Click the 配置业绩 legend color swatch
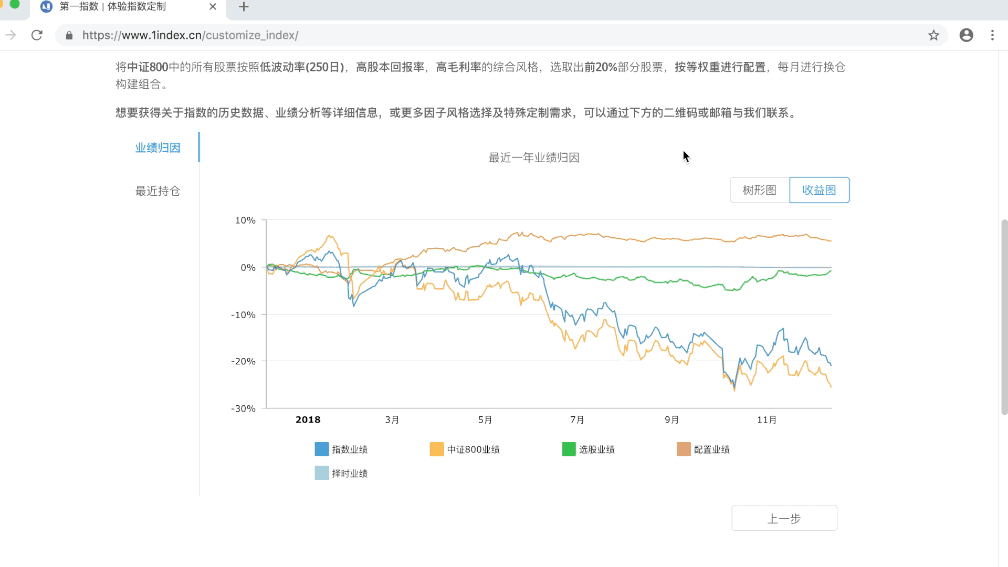This screenshot has height=567, width=1008. [684, 450]
